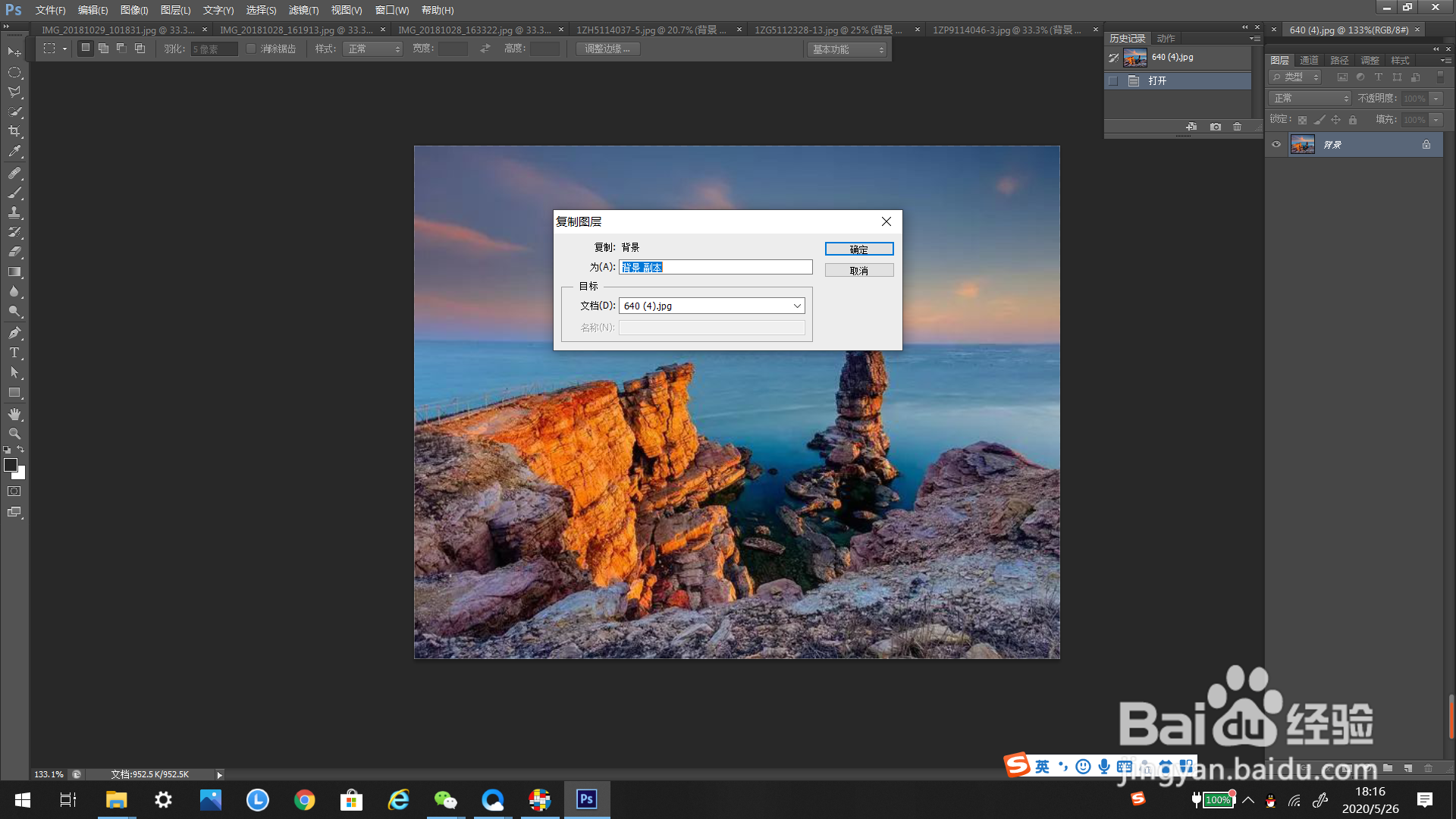Click the foreground color swatch
1456x819 pixels.
coord(10,465)
